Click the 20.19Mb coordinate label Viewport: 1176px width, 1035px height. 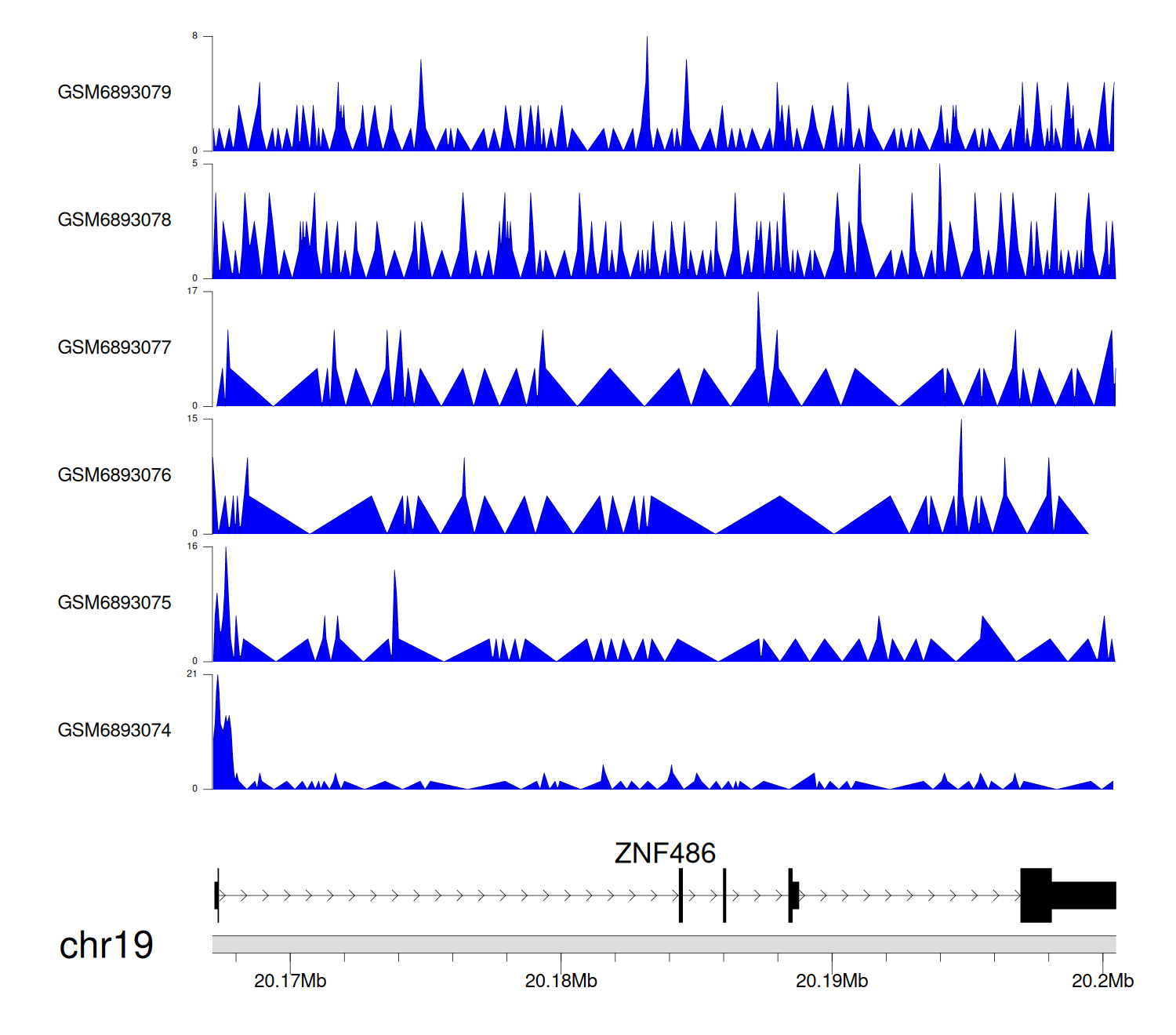pos(832,981)
